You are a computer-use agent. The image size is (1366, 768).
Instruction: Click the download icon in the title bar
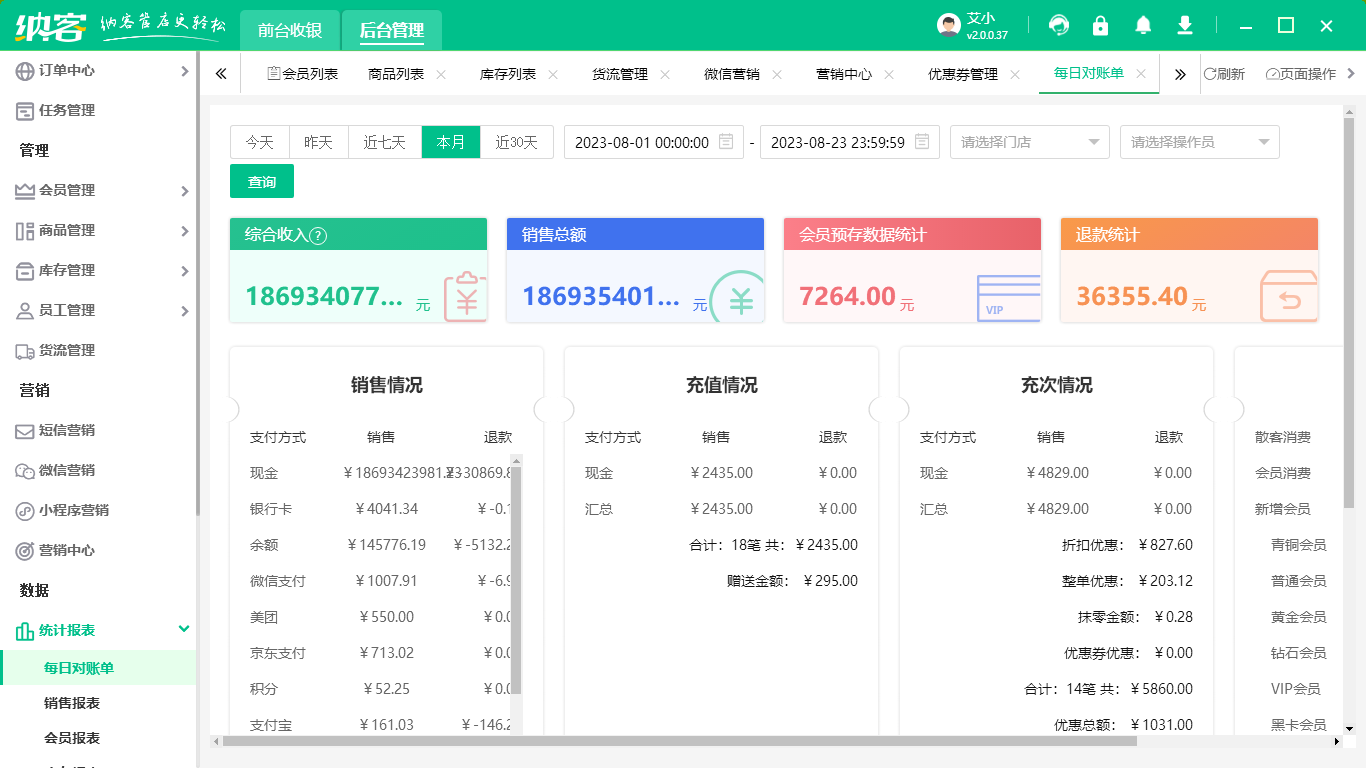pyautogui.click(x=1184, y=25)
